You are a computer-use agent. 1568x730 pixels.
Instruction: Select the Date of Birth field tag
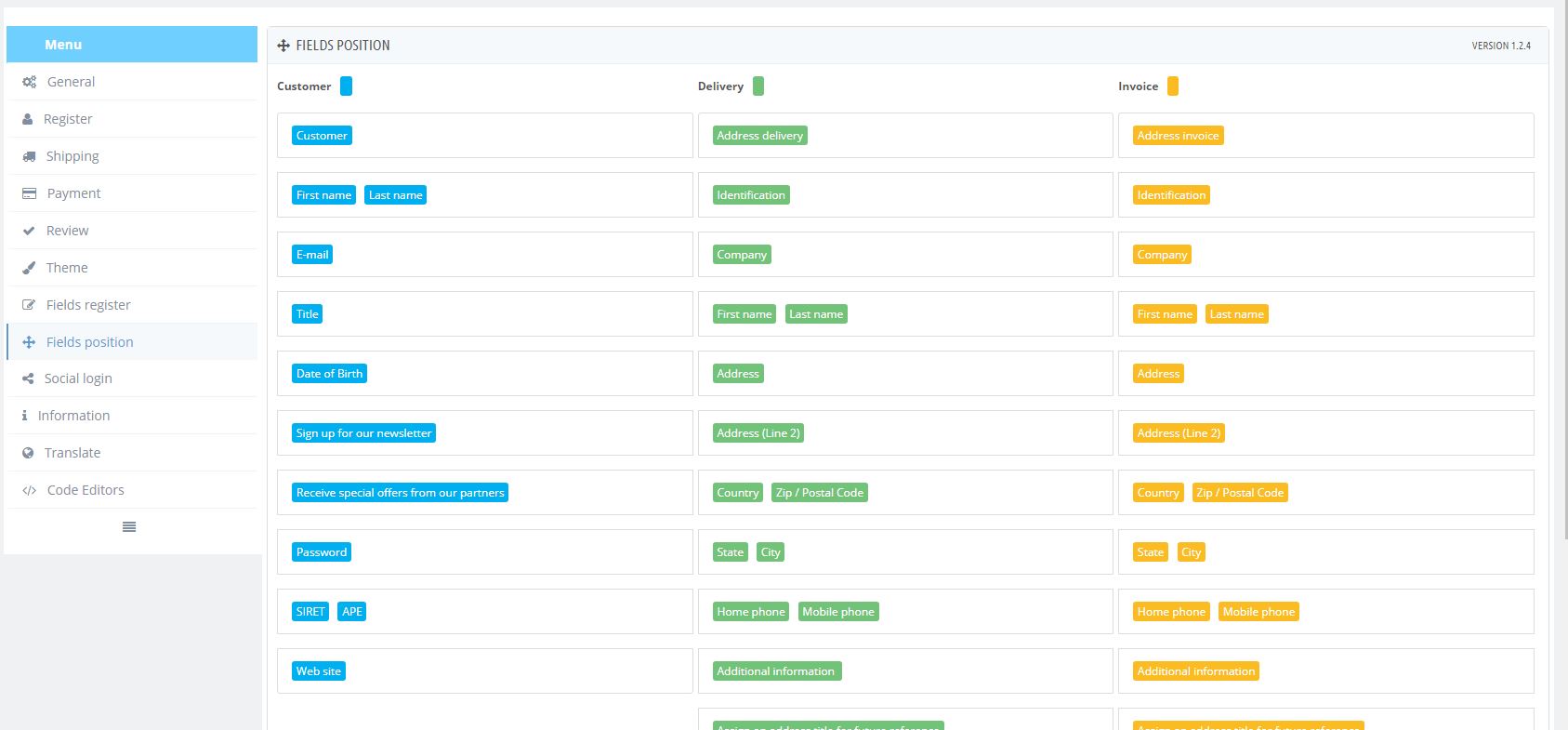pyautogui.click(x=329, y=374)
